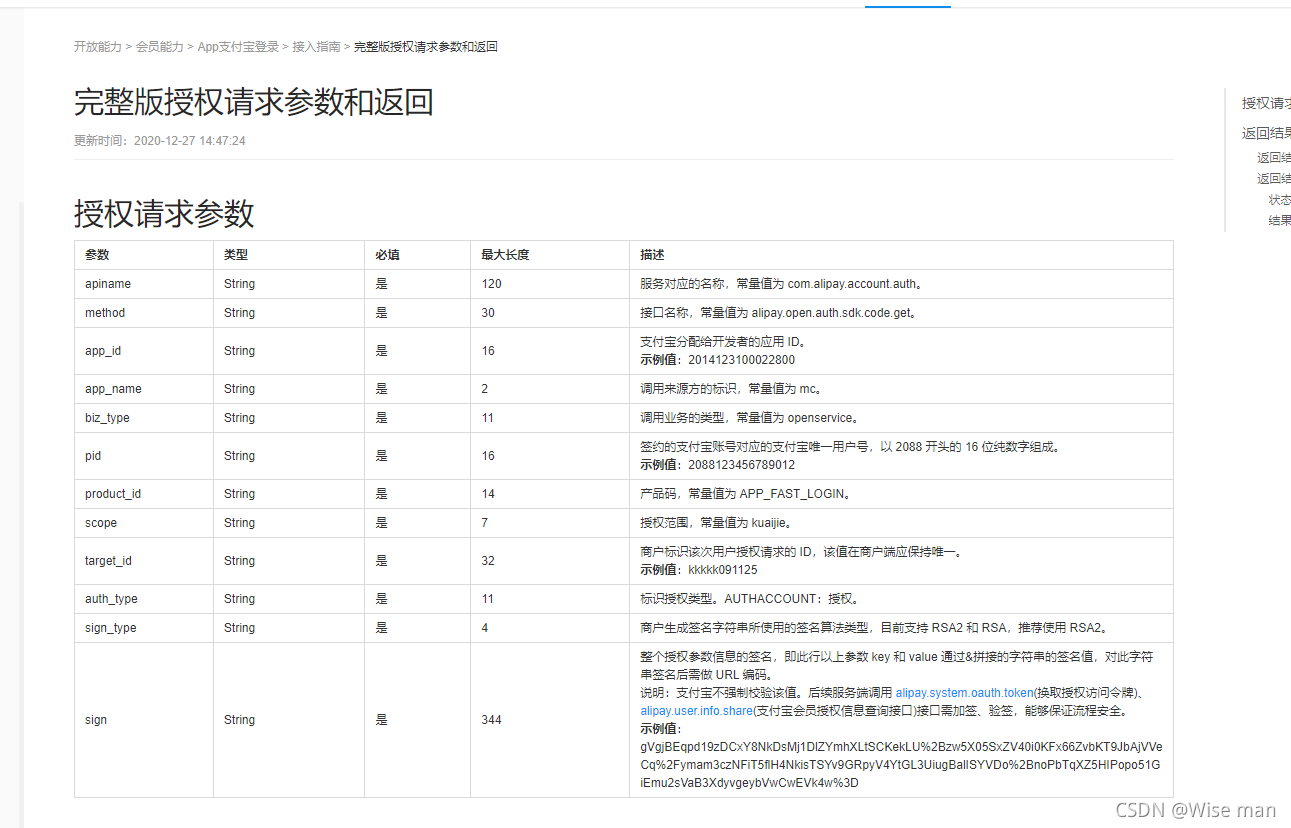Select the app_id parameter cell
The image size is (1291, 828).
point(144,351)
